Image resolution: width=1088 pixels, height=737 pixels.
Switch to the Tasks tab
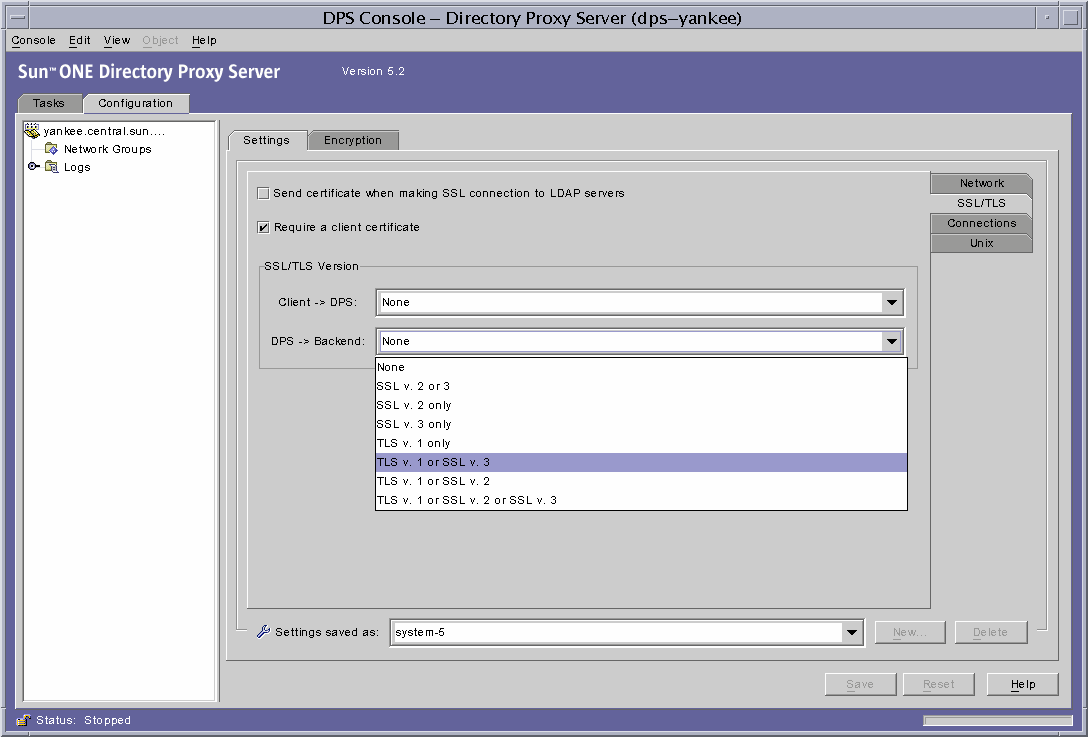coord(50,103)
